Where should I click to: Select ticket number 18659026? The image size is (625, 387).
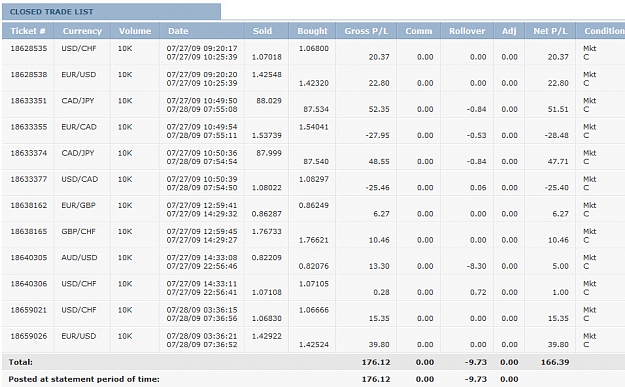point(29,336)
